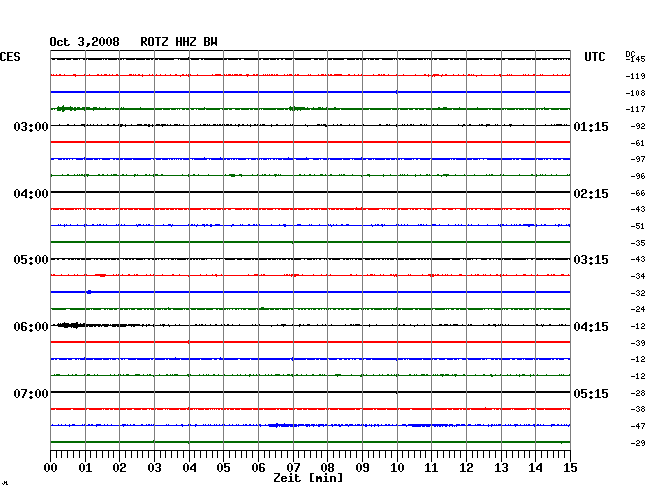650x494 pixels.
Task: Click the DC offset value "-108"
Action: [x=635, y=93]
